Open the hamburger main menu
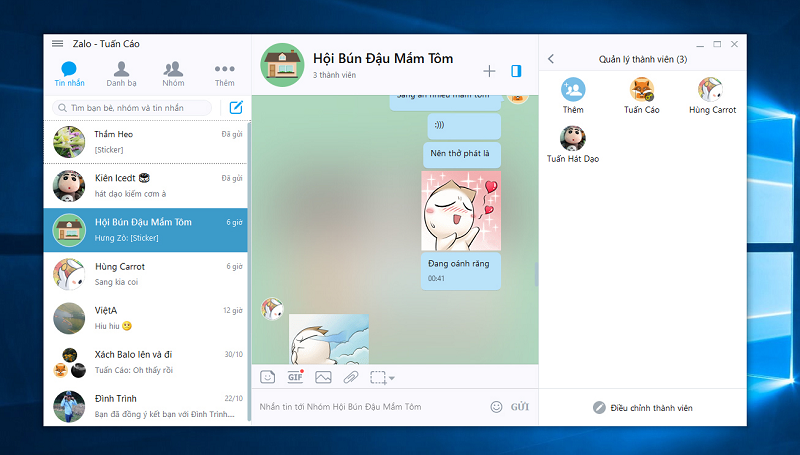 click(x=57, y=44)
